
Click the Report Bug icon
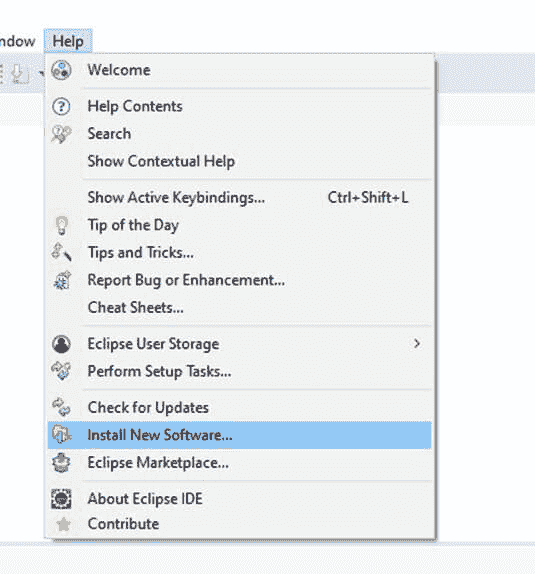pos(62,280)
